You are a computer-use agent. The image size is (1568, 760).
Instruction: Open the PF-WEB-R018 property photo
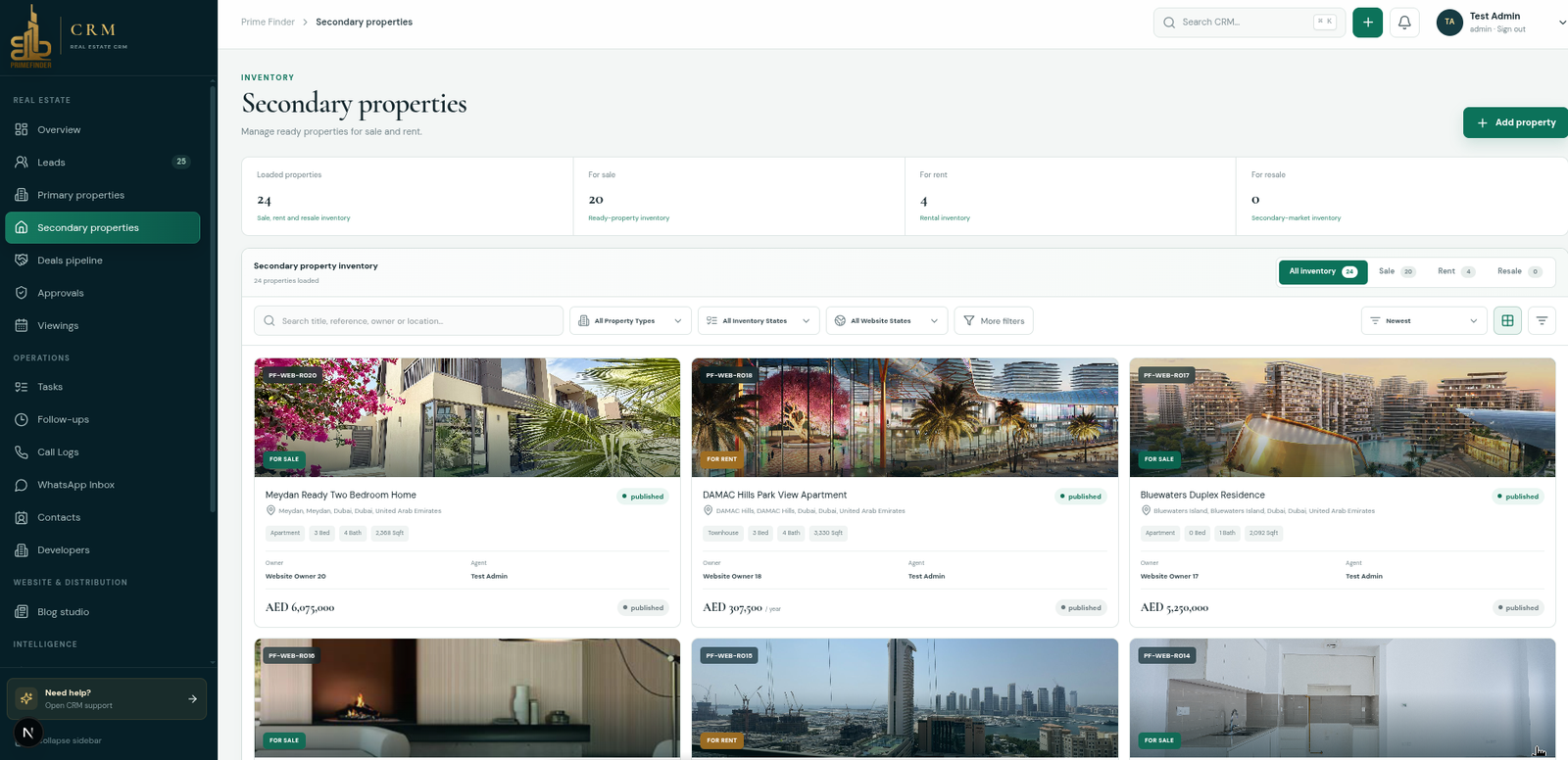point(905,417)
